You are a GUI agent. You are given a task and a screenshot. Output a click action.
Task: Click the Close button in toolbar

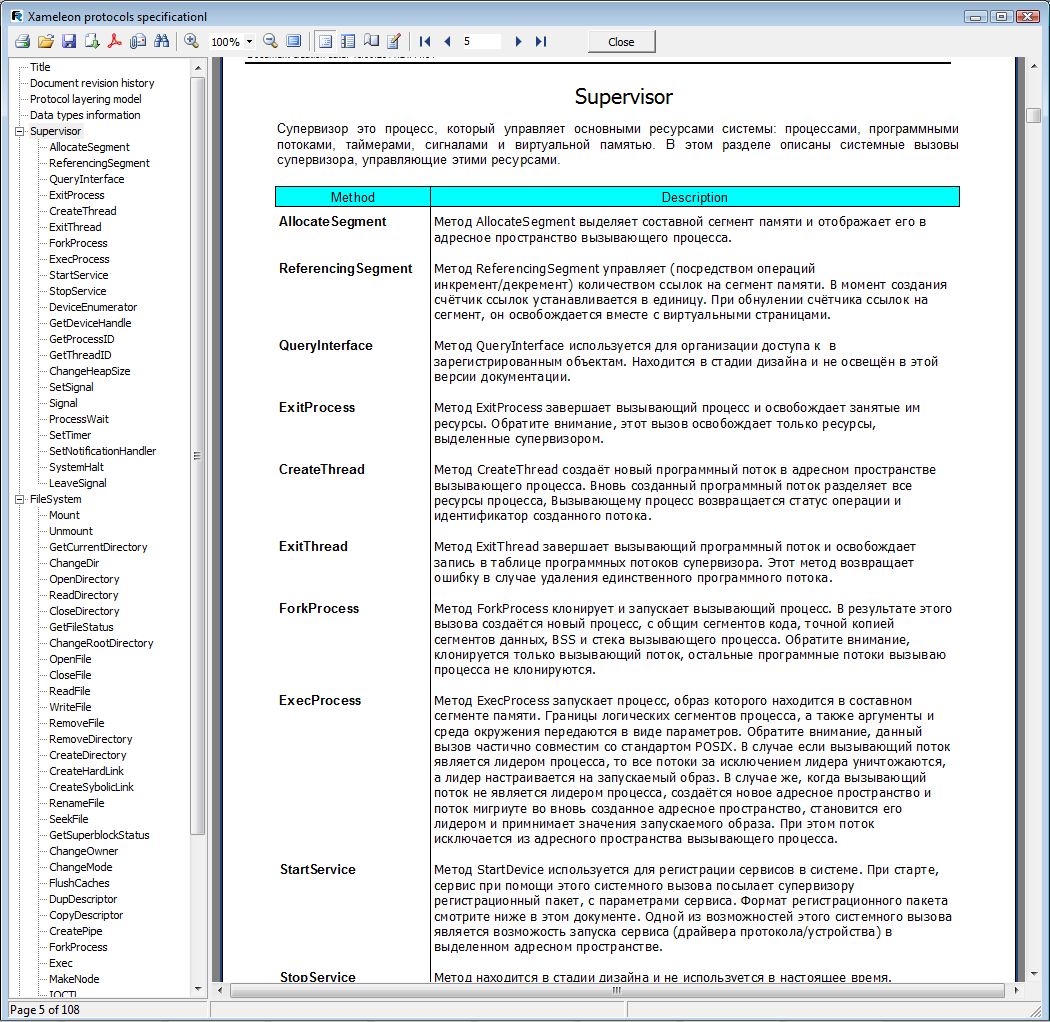pyautogui.click(x=621, y=42)
